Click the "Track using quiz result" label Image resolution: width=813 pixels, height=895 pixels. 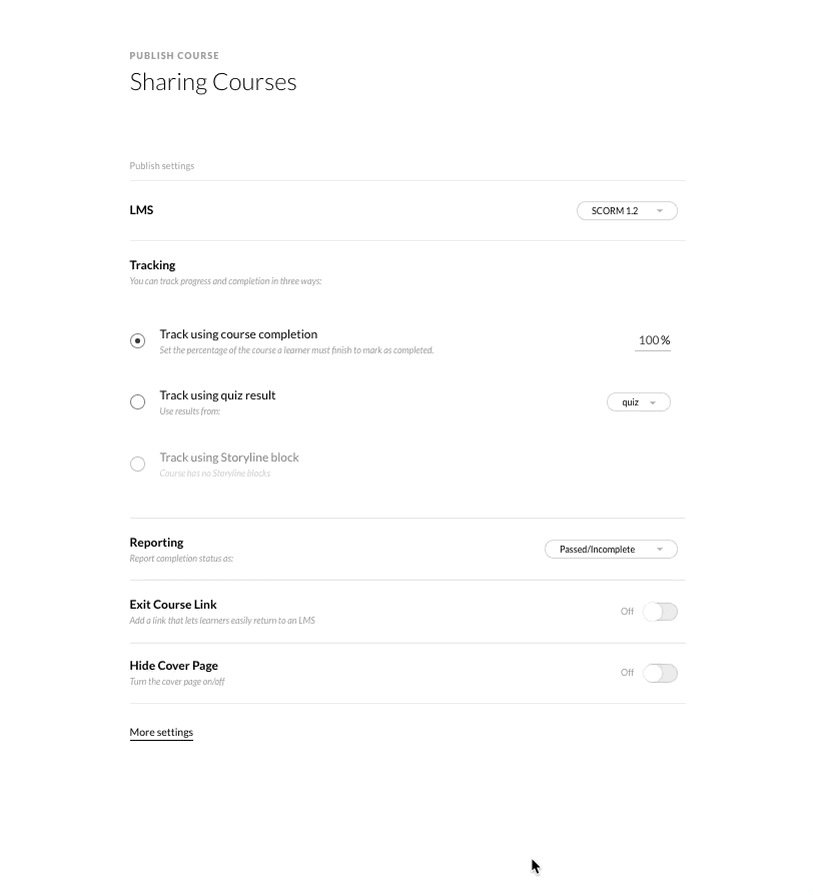217,395
